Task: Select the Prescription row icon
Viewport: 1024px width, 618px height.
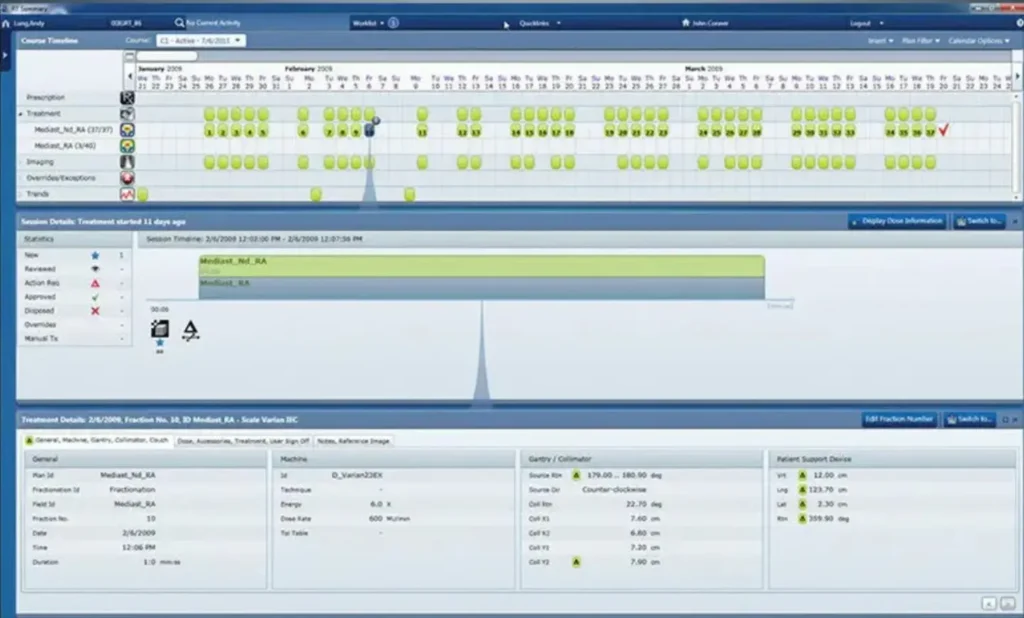Action: click(127, 97)
